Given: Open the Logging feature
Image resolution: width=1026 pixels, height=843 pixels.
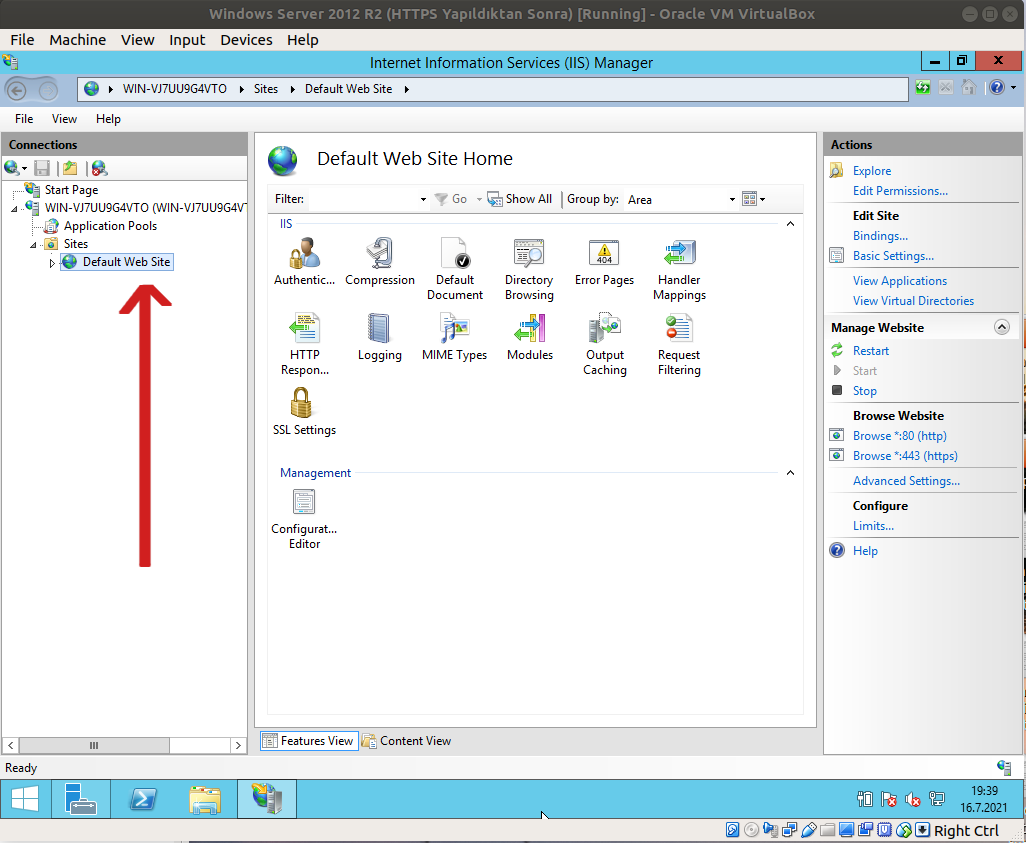Looking at the screenshot, I should 380,337.
